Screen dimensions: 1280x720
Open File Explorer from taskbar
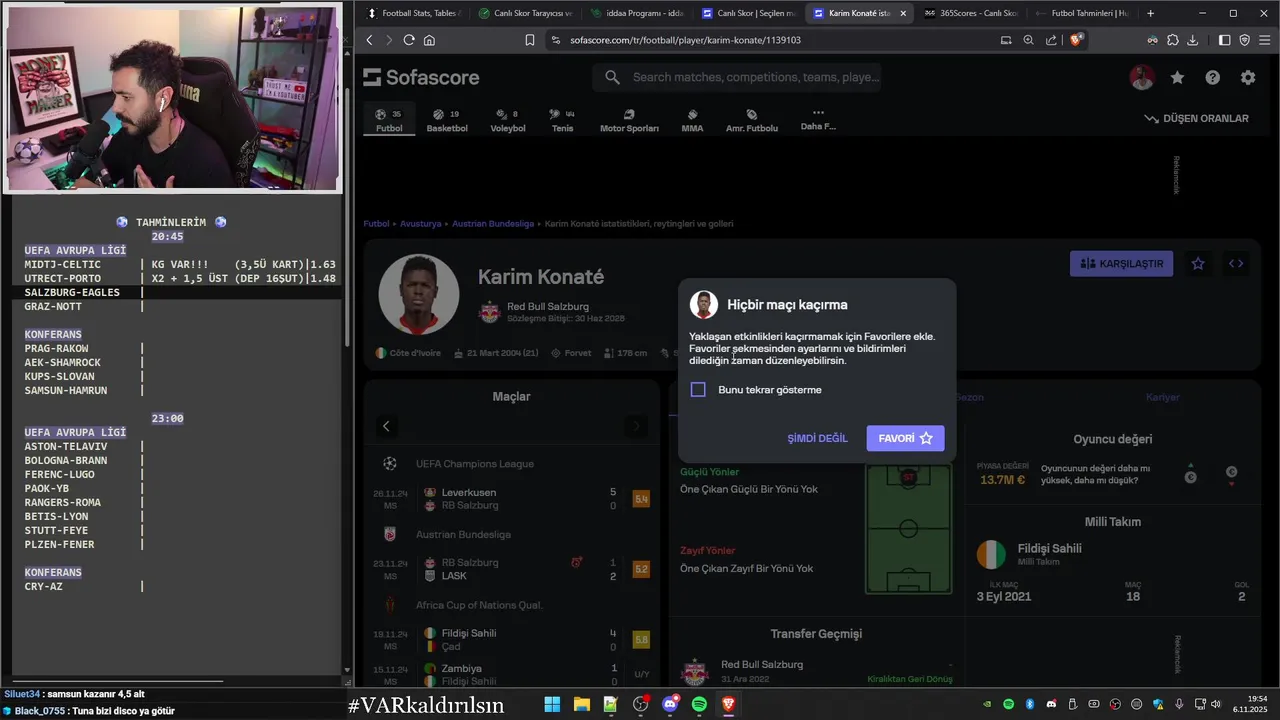pyautogui.click(x=581, y=705)
